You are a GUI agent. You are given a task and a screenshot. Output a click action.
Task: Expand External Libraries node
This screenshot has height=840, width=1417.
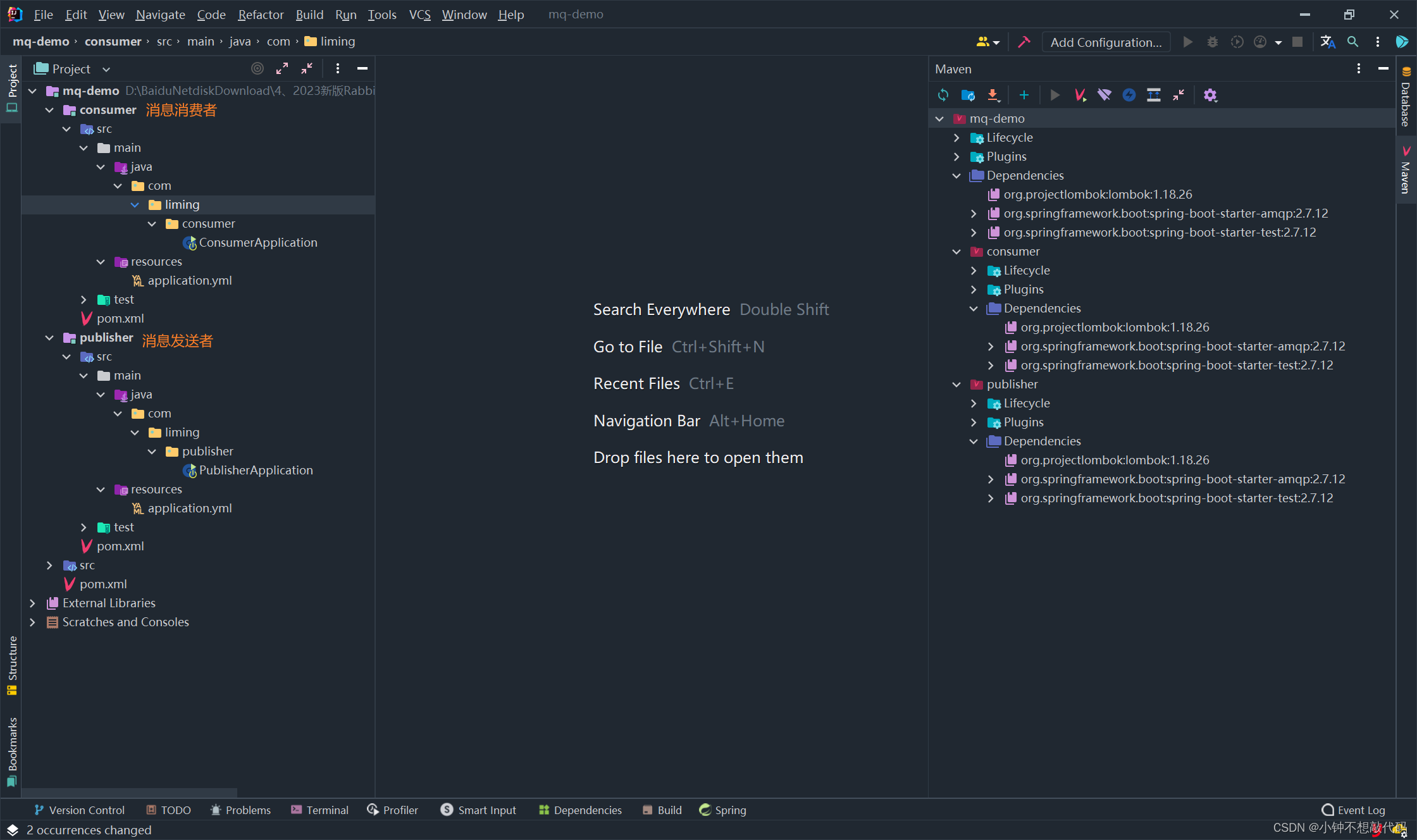click(x=32, y=603)
